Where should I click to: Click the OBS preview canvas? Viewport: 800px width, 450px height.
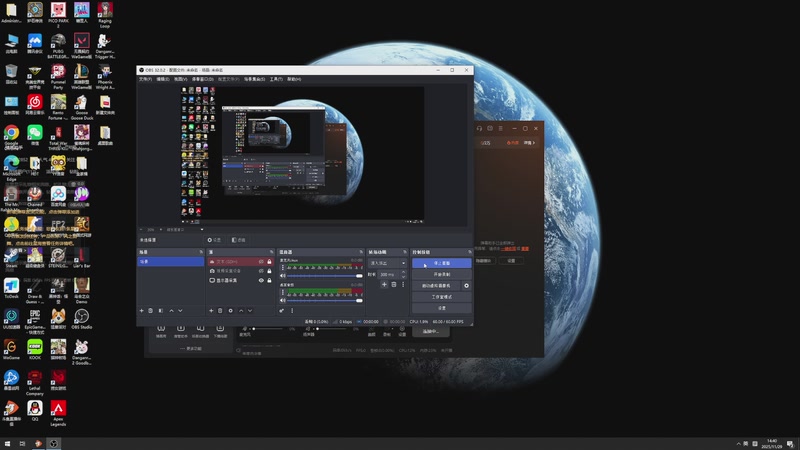(x=303, y=154)
